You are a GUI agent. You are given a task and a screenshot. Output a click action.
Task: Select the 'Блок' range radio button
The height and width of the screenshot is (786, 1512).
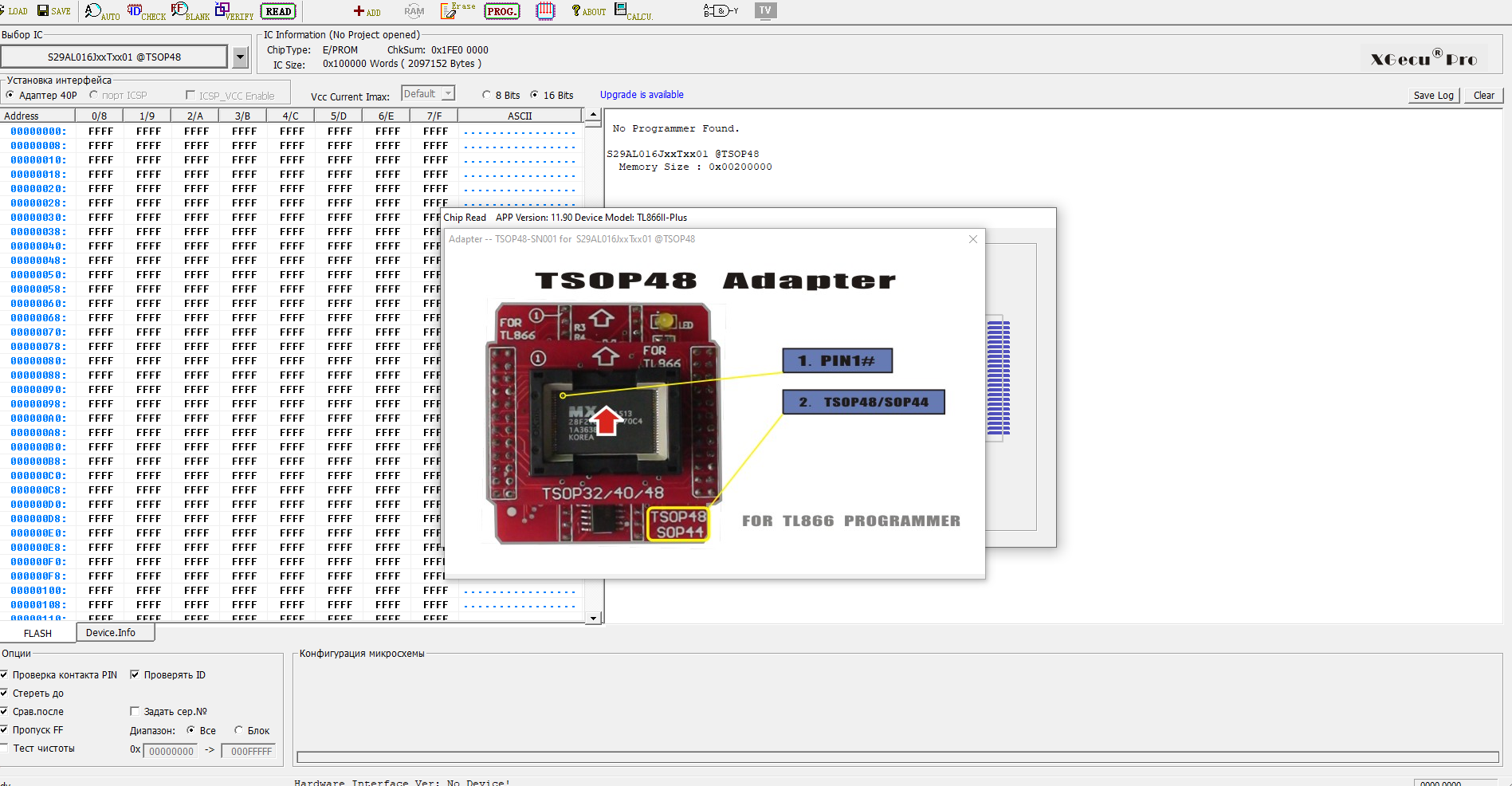click(238, 730)
